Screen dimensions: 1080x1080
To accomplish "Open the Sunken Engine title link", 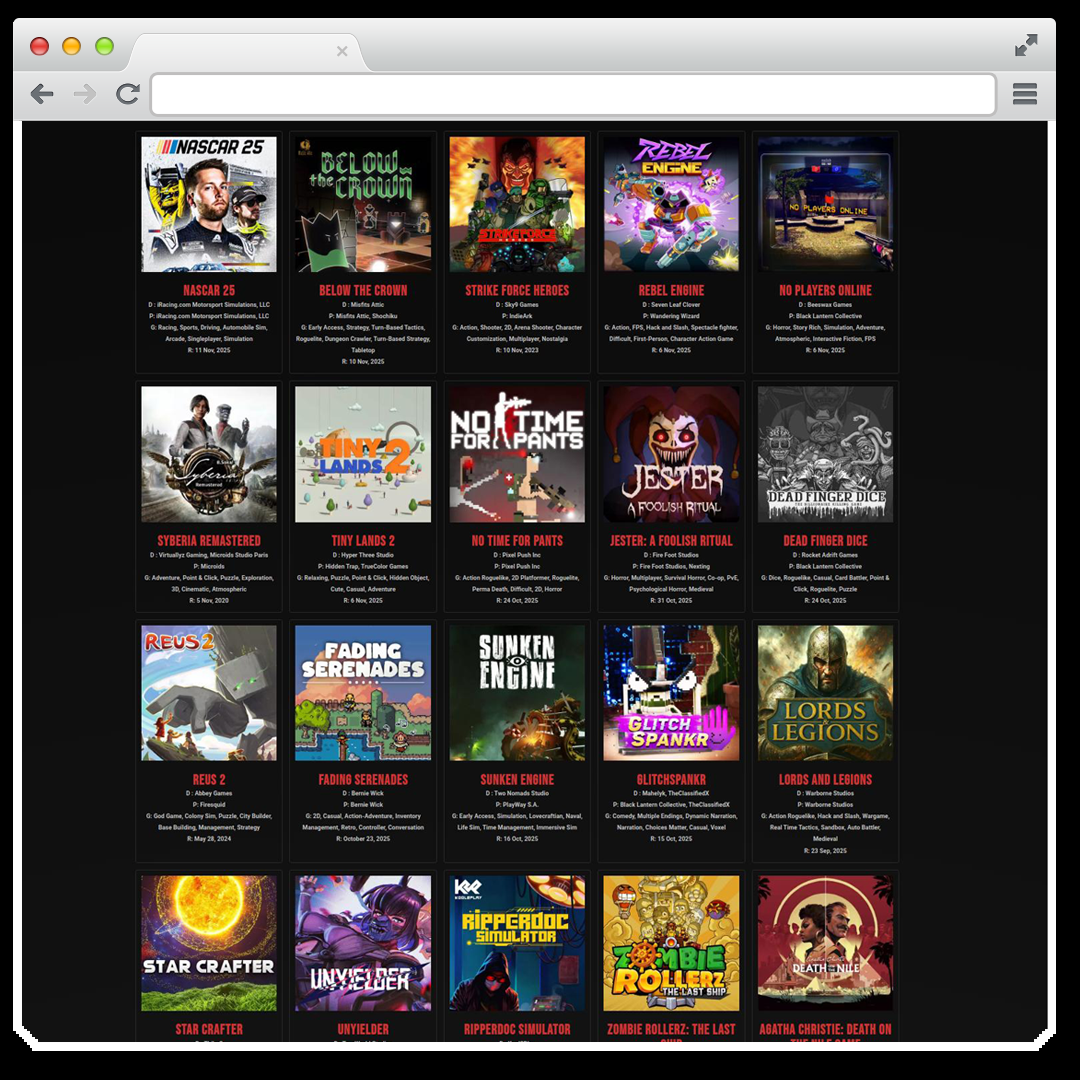I will (x=517, y=780).
